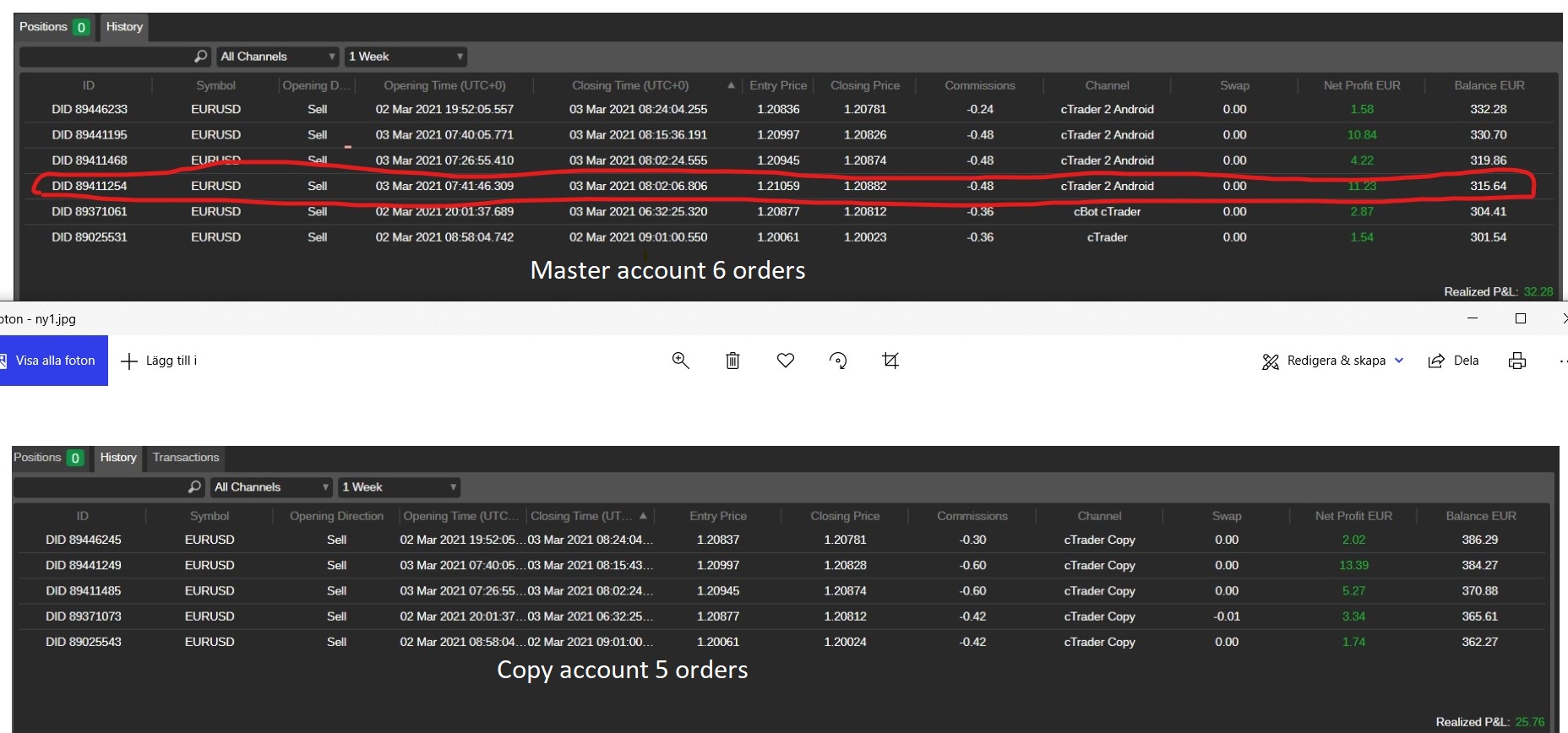The image size is (1568, 733).
Task: Click the zoom magnifier icon
Action: (680, 361)
